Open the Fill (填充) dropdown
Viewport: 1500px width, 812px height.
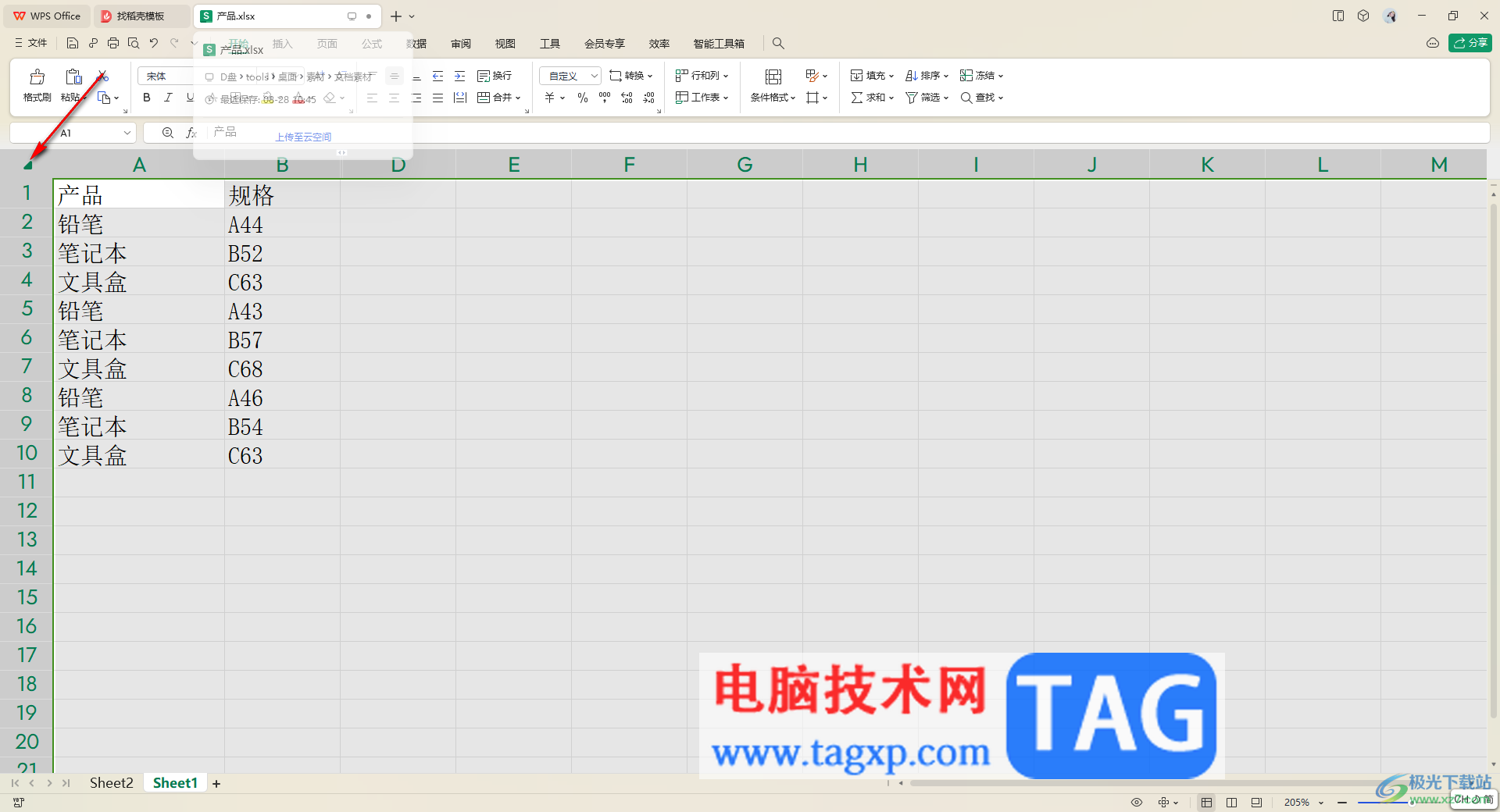(x=872, y=76)
